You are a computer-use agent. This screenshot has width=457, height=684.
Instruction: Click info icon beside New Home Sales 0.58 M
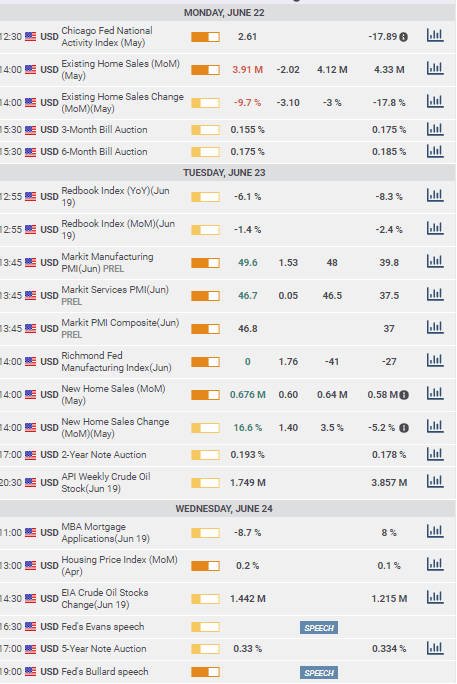click(x=404, y=395)
